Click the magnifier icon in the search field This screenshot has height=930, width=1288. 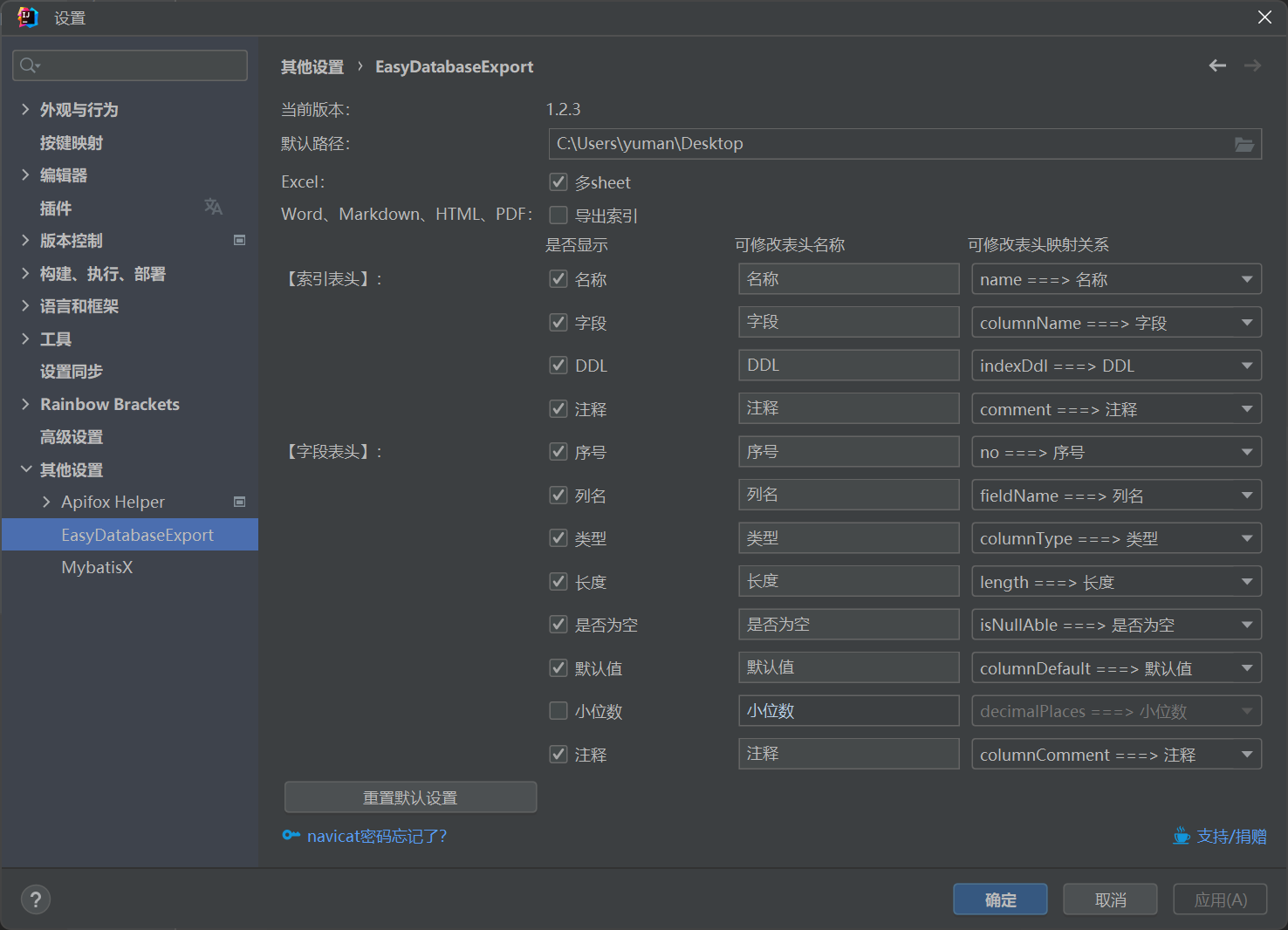point(25,65)
